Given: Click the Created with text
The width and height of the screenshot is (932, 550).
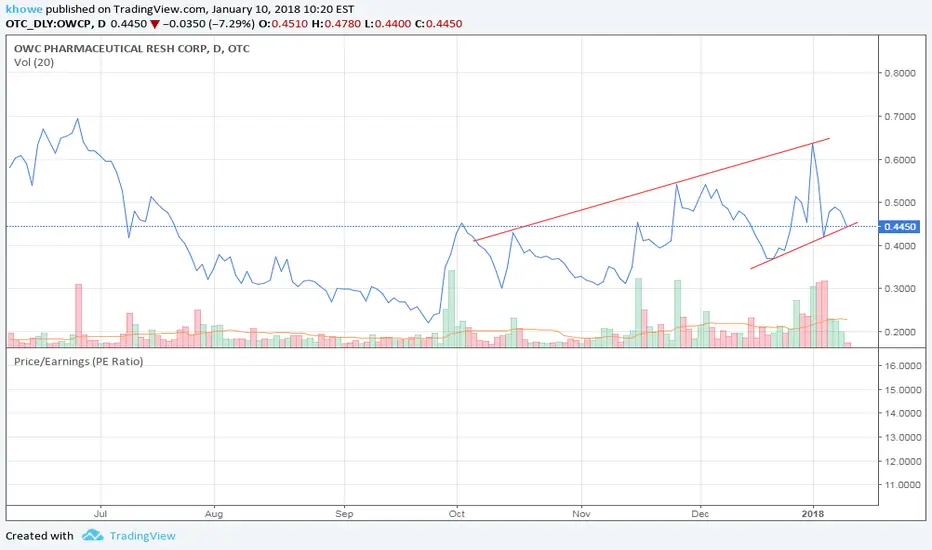Looking at the screenshot, I should tap(39, 536).
